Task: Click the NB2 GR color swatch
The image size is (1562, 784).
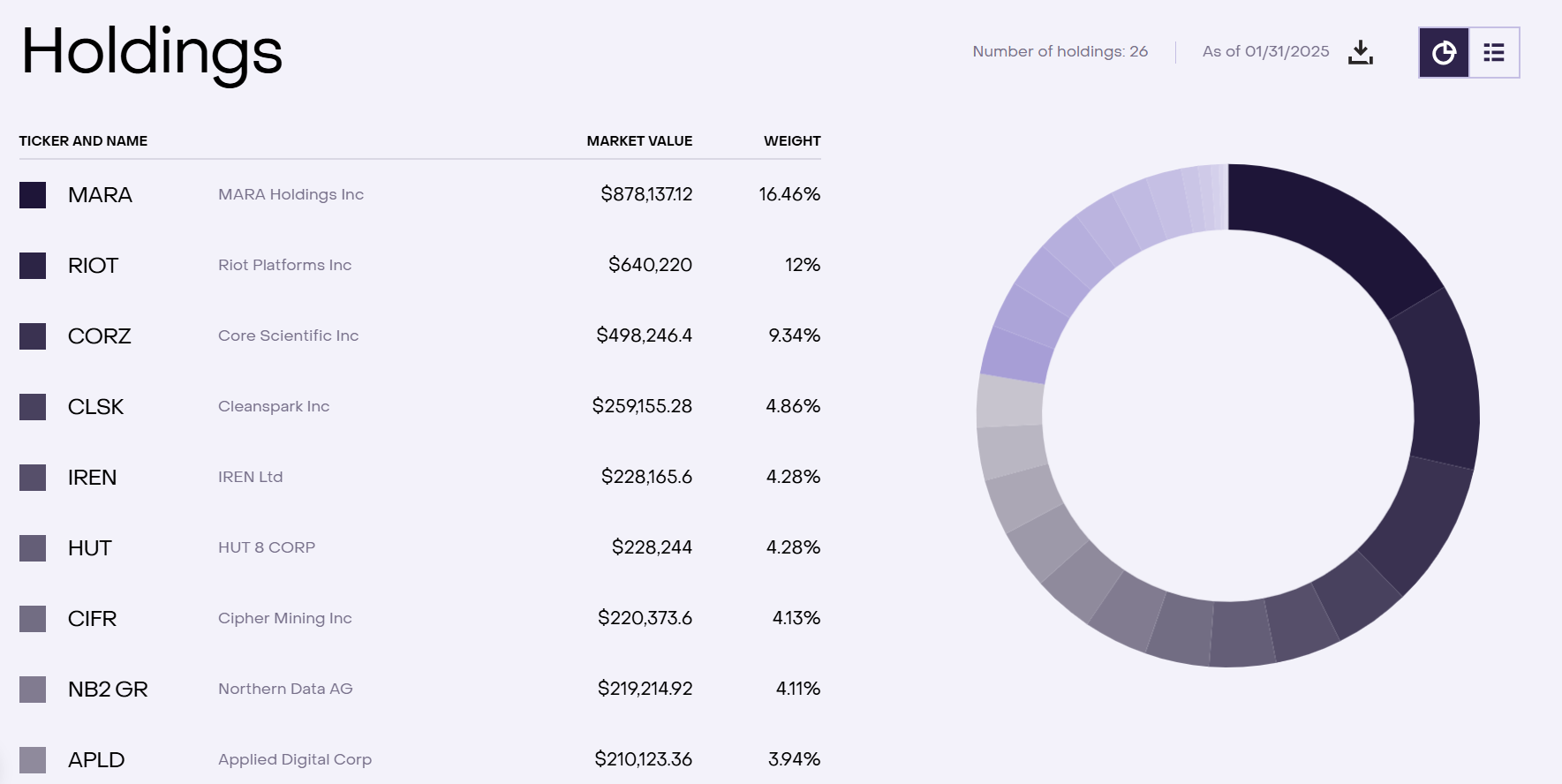Action: click(x=33, y=690)
